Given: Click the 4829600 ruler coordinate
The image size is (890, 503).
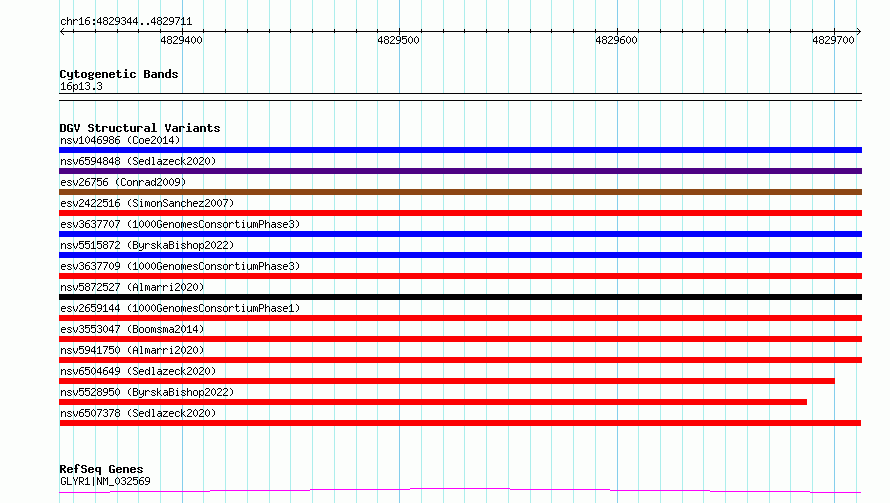Looking at the screenshot, I should [616, 40].
